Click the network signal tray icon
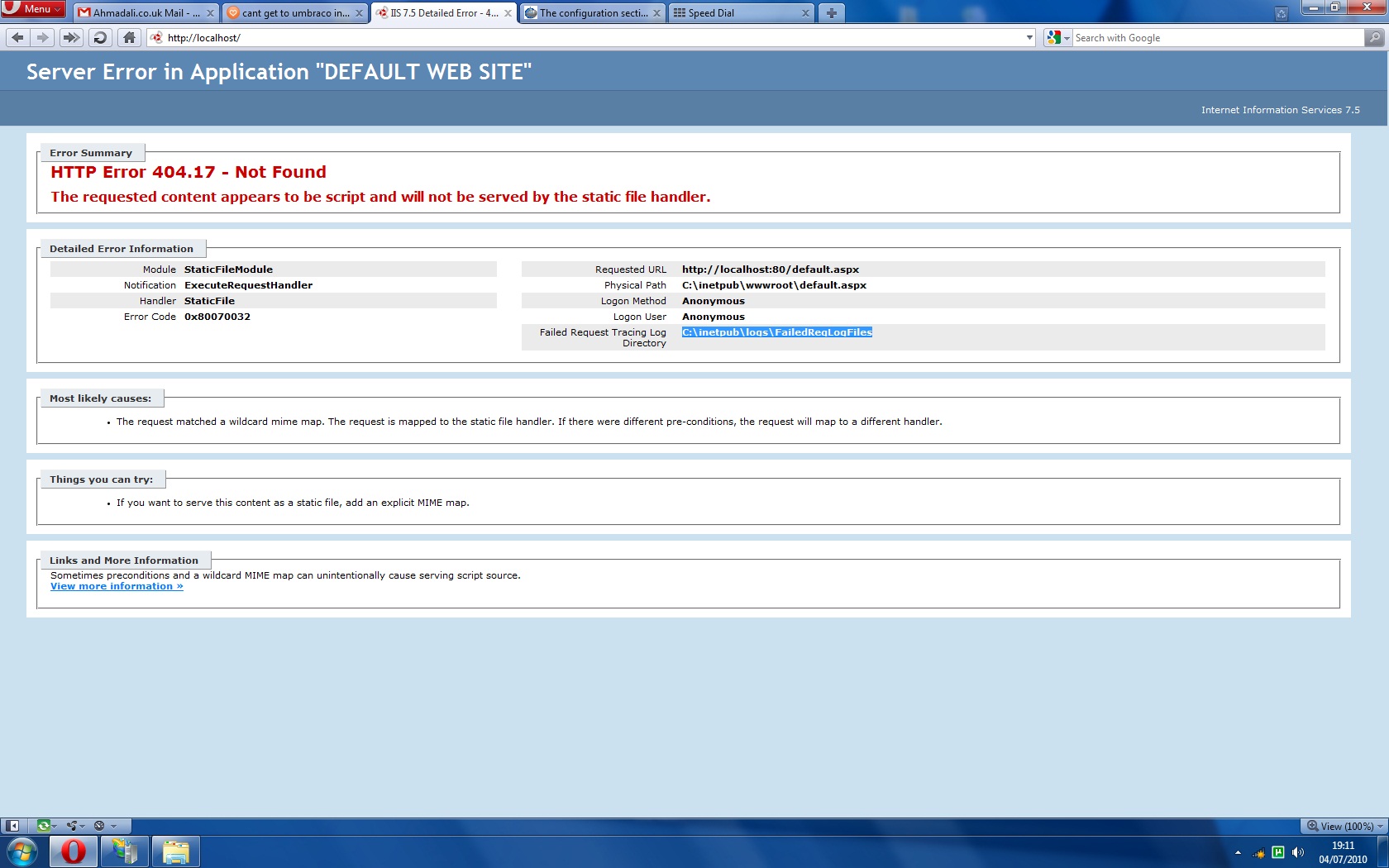 1258,853
